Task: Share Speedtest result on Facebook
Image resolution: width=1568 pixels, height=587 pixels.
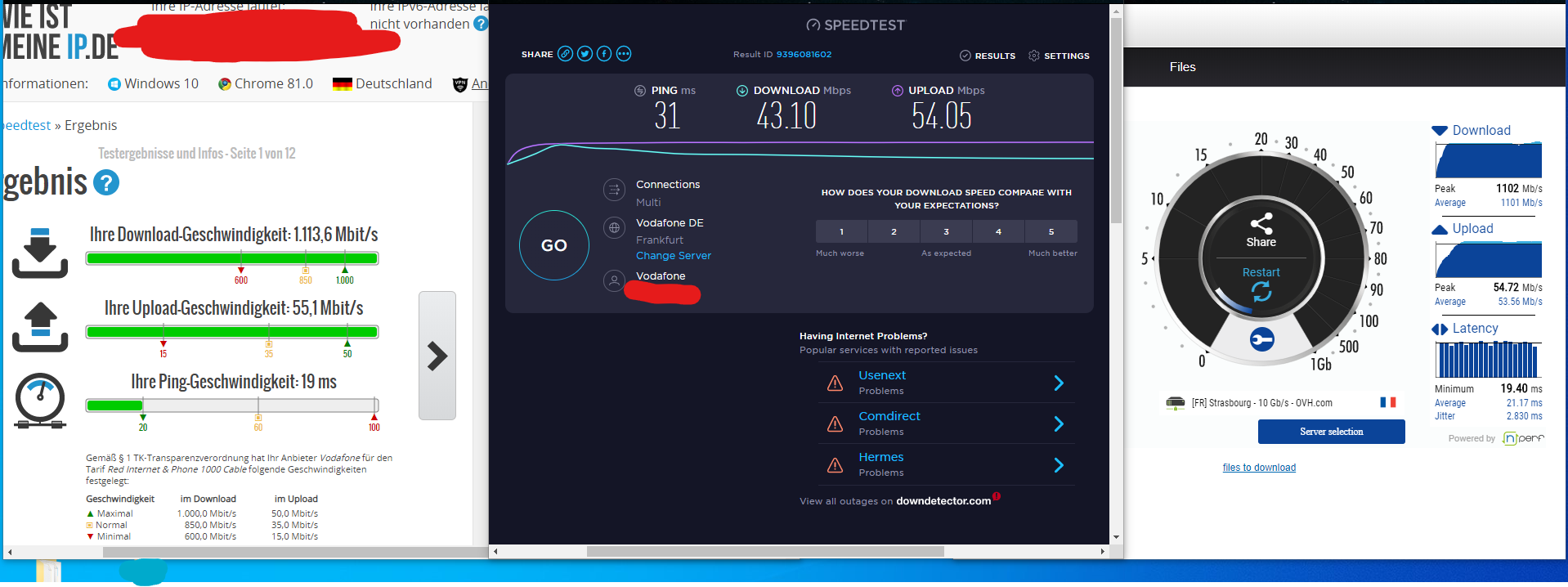Action: [x=604, y=54]
